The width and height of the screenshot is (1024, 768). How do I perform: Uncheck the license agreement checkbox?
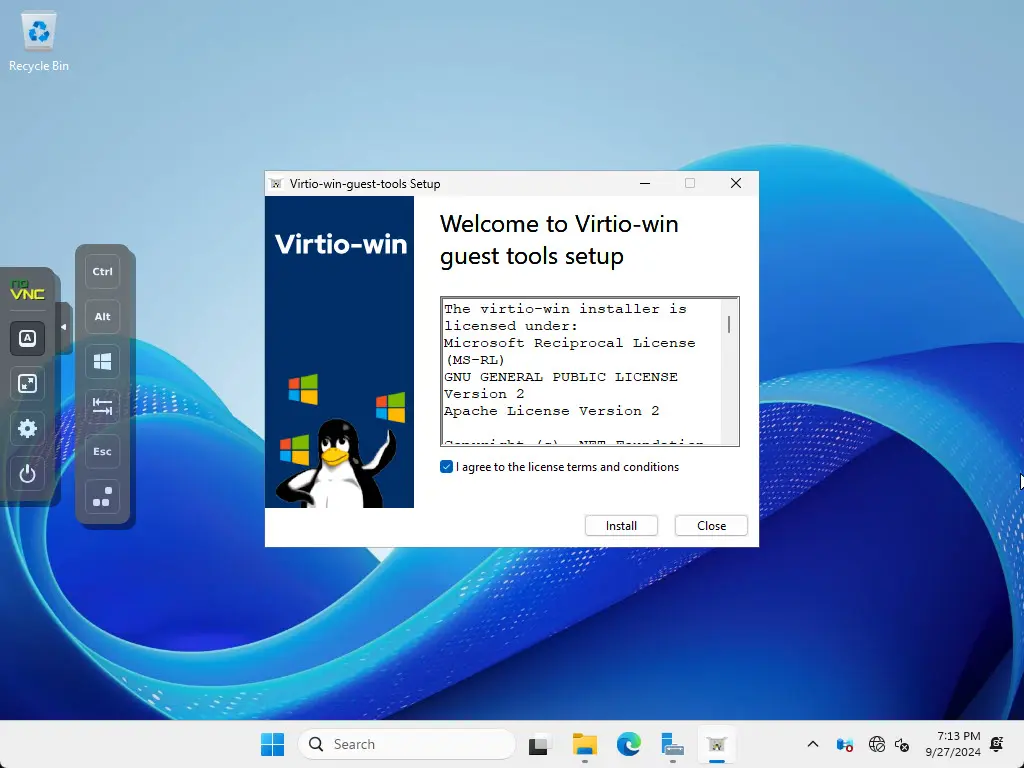point(447,467)
